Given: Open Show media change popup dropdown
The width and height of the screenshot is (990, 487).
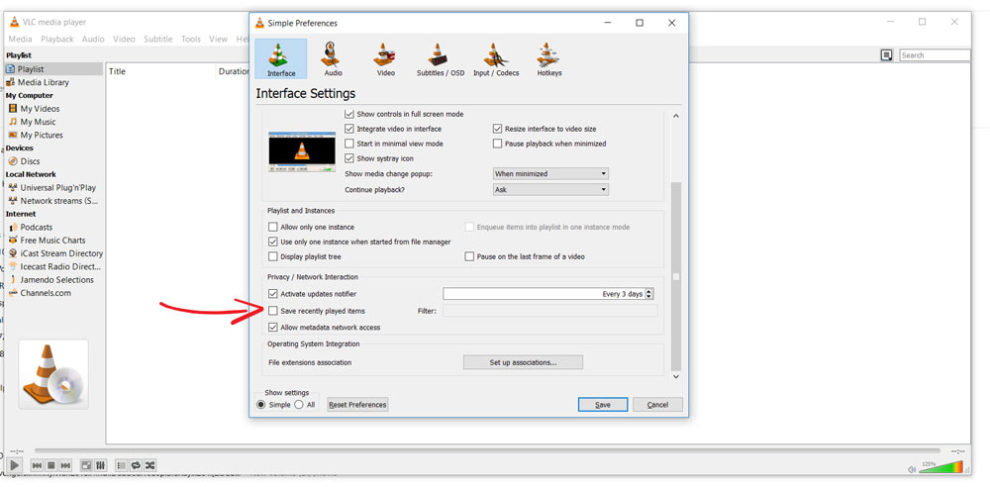Looking at the screenshot, I should tap(551, 174).
